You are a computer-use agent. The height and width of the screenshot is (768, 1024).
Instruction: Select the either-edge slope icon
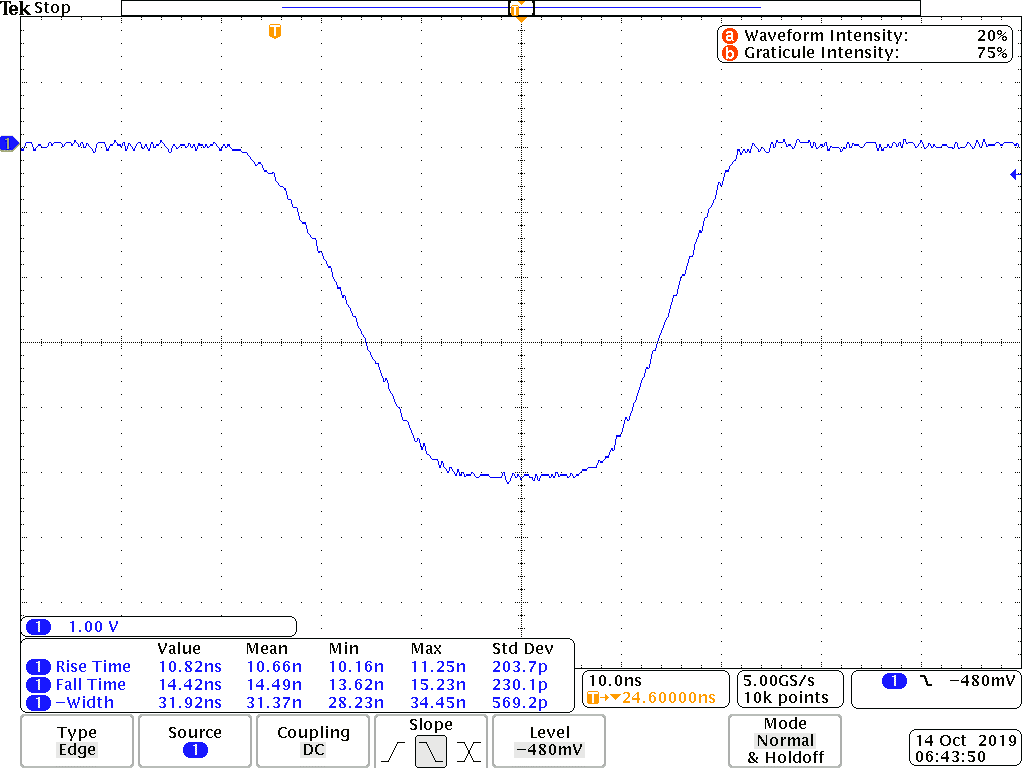pyautogui.click(x=469, y=751)
